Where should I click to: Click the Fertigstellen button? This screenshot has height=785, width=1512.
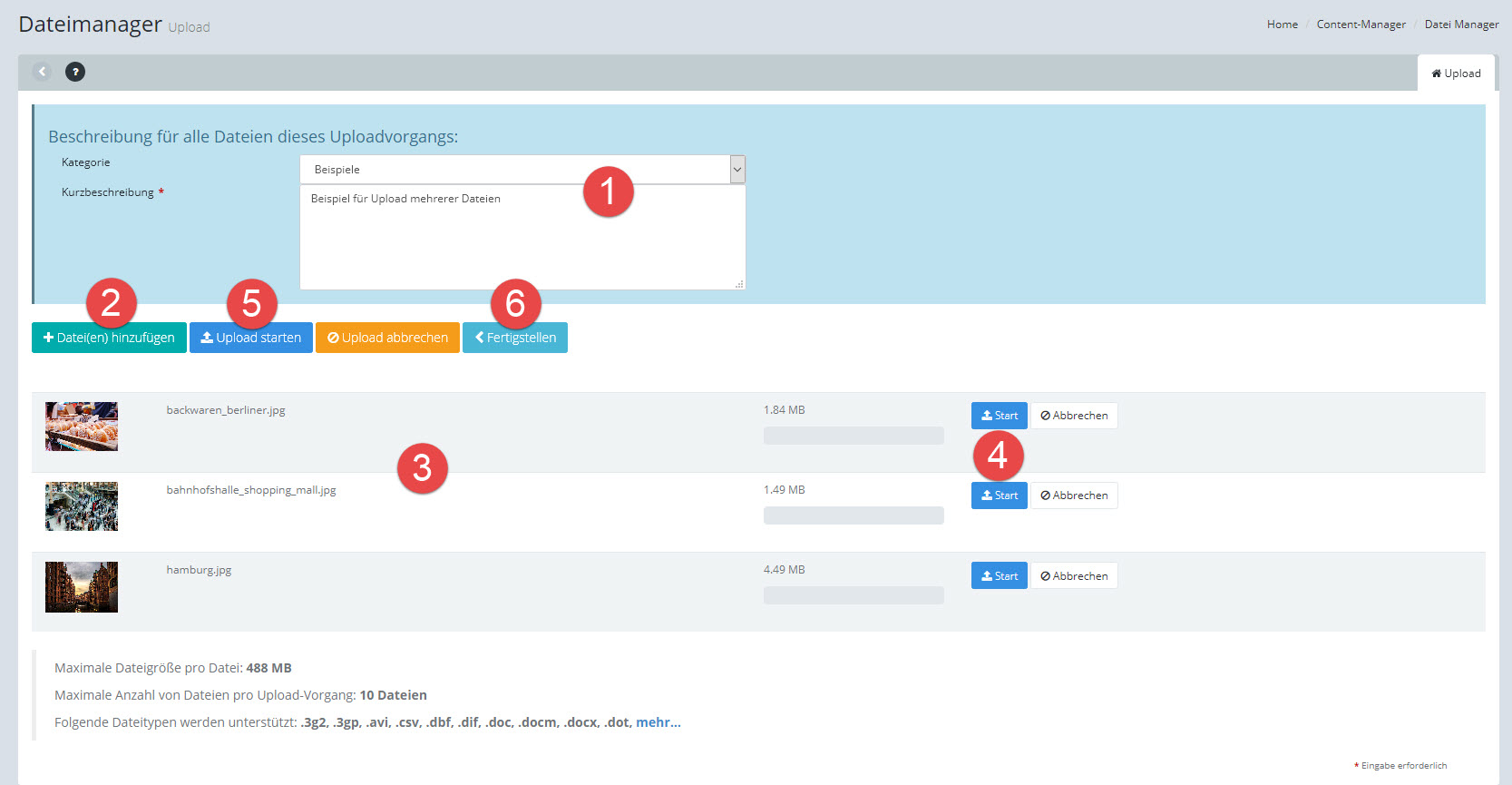pos(514,338)
